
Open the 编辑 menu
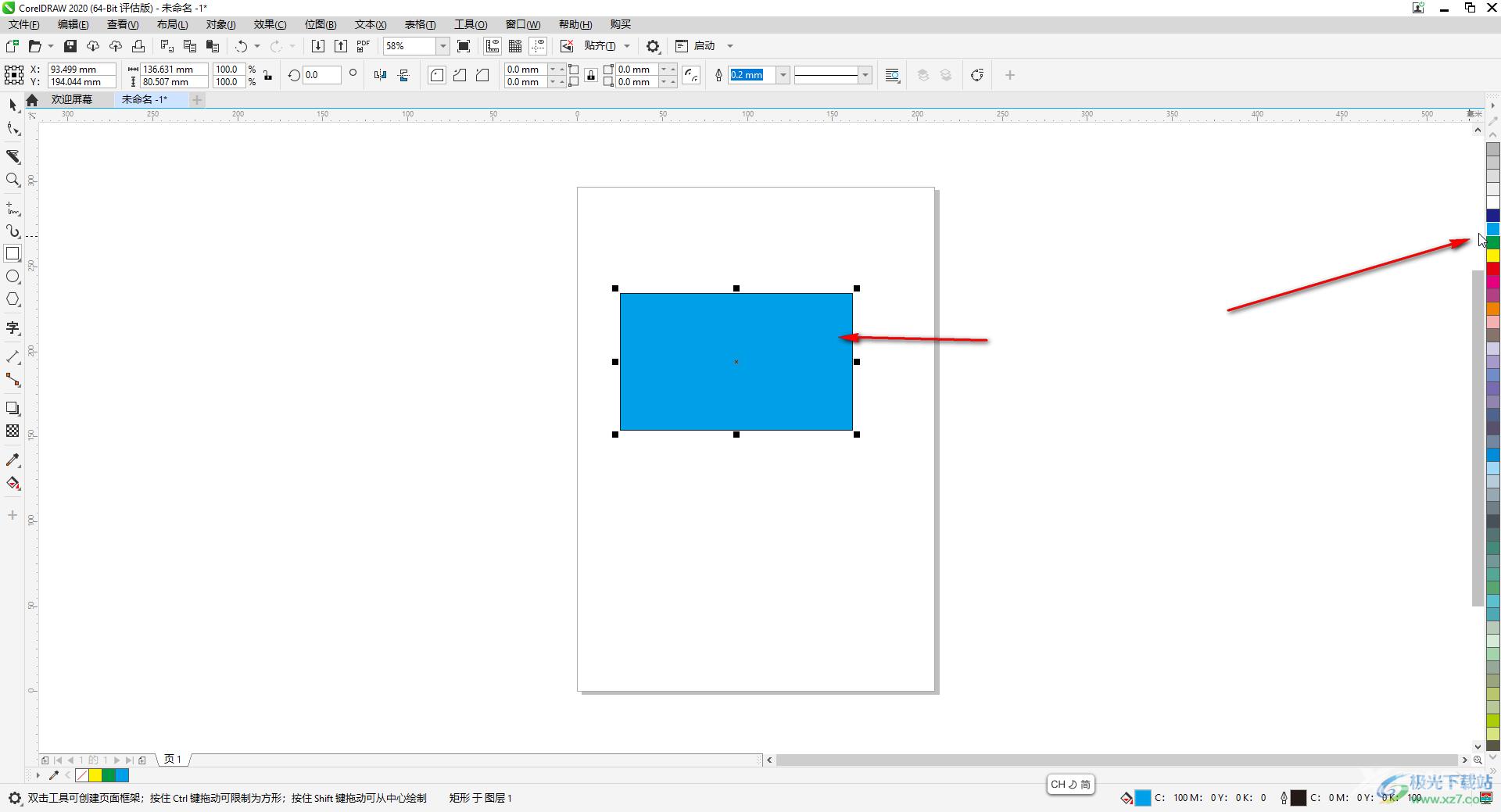73,24
